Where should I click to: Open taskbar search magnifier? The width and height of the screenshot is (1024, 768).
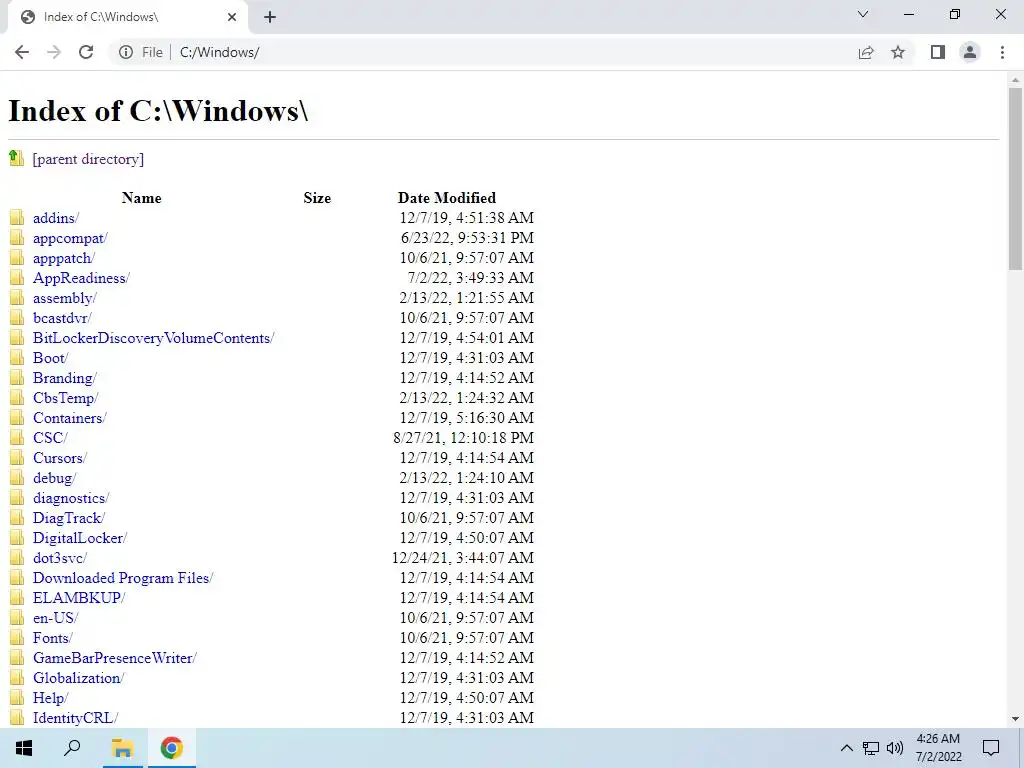click(x=72, y=748)
